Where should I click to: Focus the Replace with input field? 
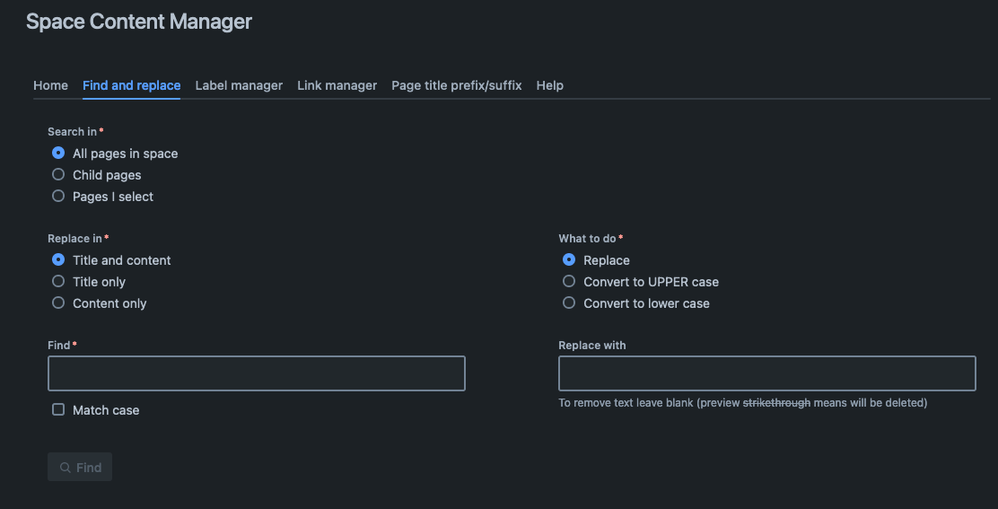point(767,373)
